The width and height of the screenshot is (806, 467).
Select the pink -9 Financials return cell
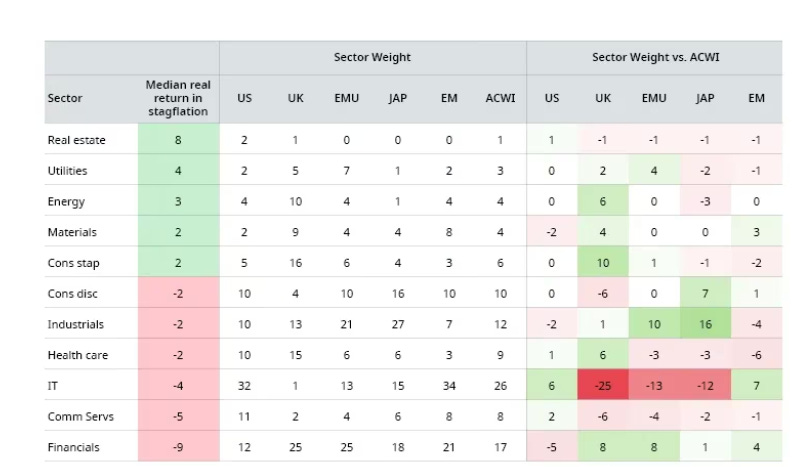pyautogui.click(x=178, y=446)
